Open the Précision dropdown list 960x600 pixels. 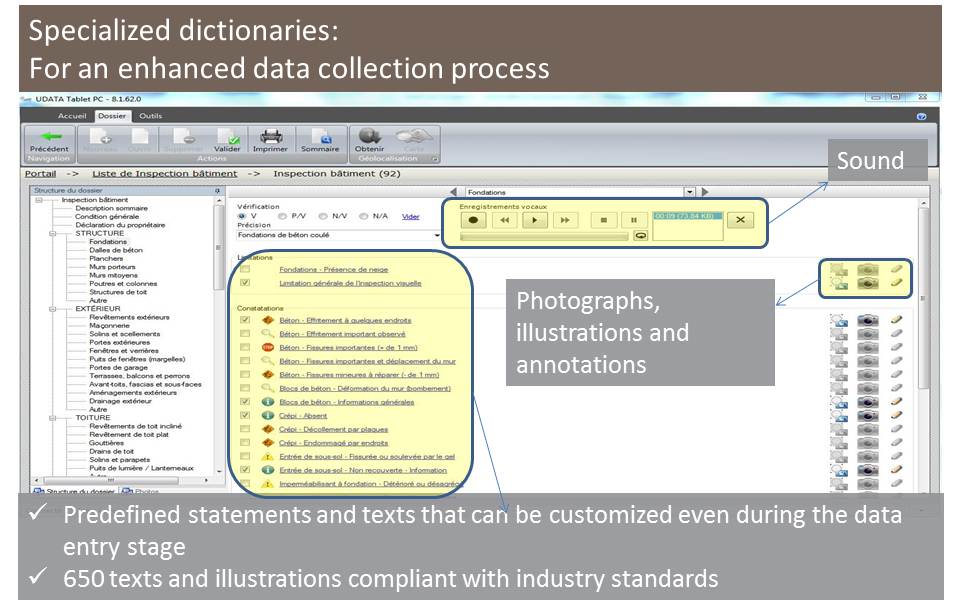(437, 236)
